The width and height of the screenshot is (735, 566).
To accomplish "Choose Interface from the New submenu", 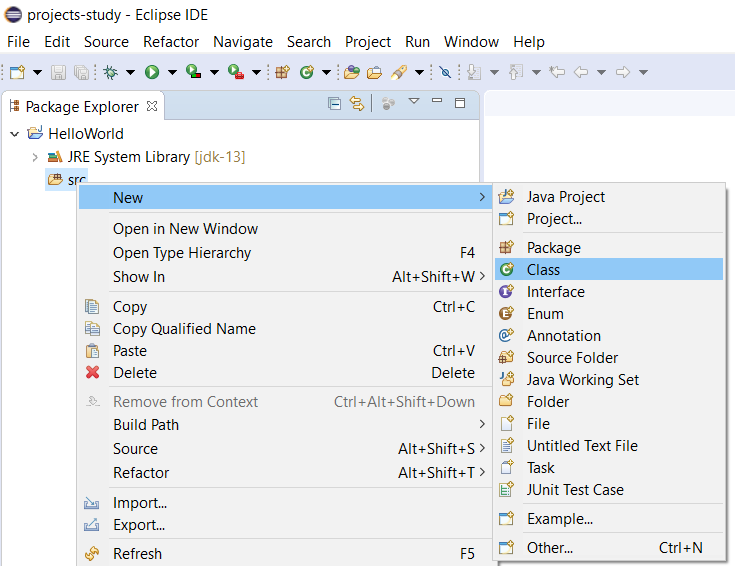I will (x=609, y=292).
